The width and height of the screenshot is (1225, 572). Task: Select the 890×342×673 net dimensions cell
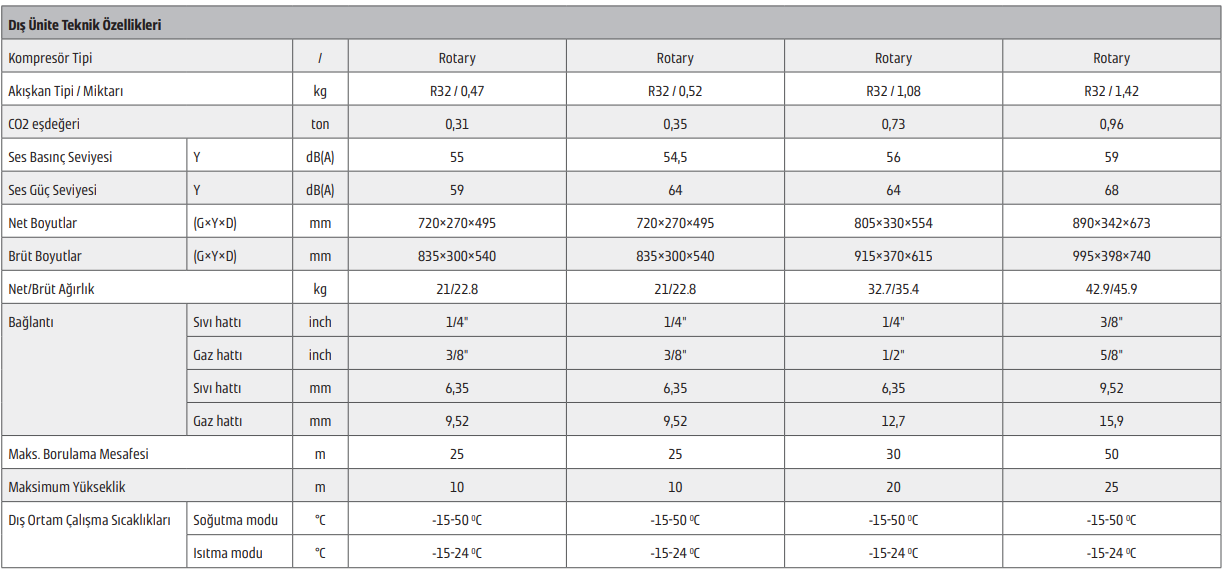pyautogui.click(x=1111, y=223)
